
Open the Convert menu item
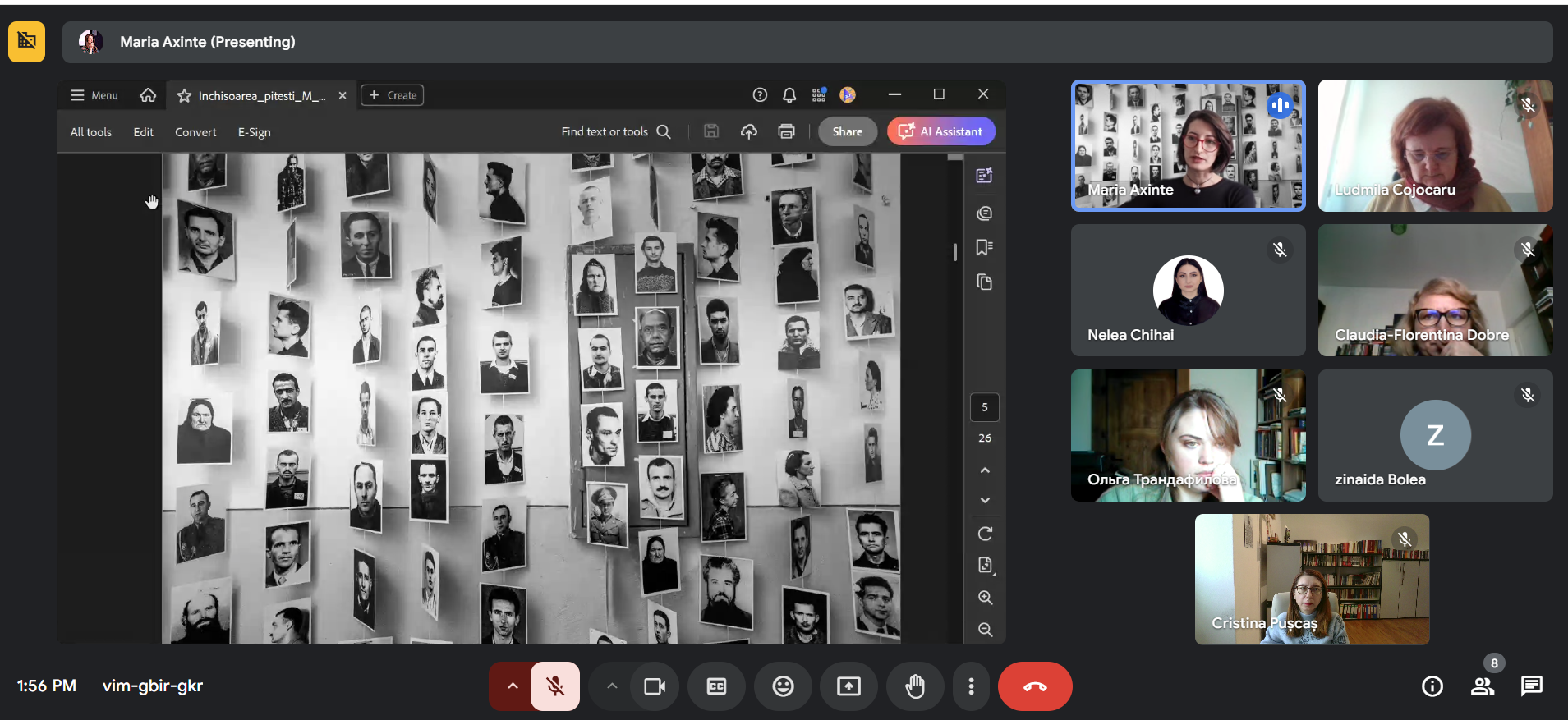tap(195, 132)
